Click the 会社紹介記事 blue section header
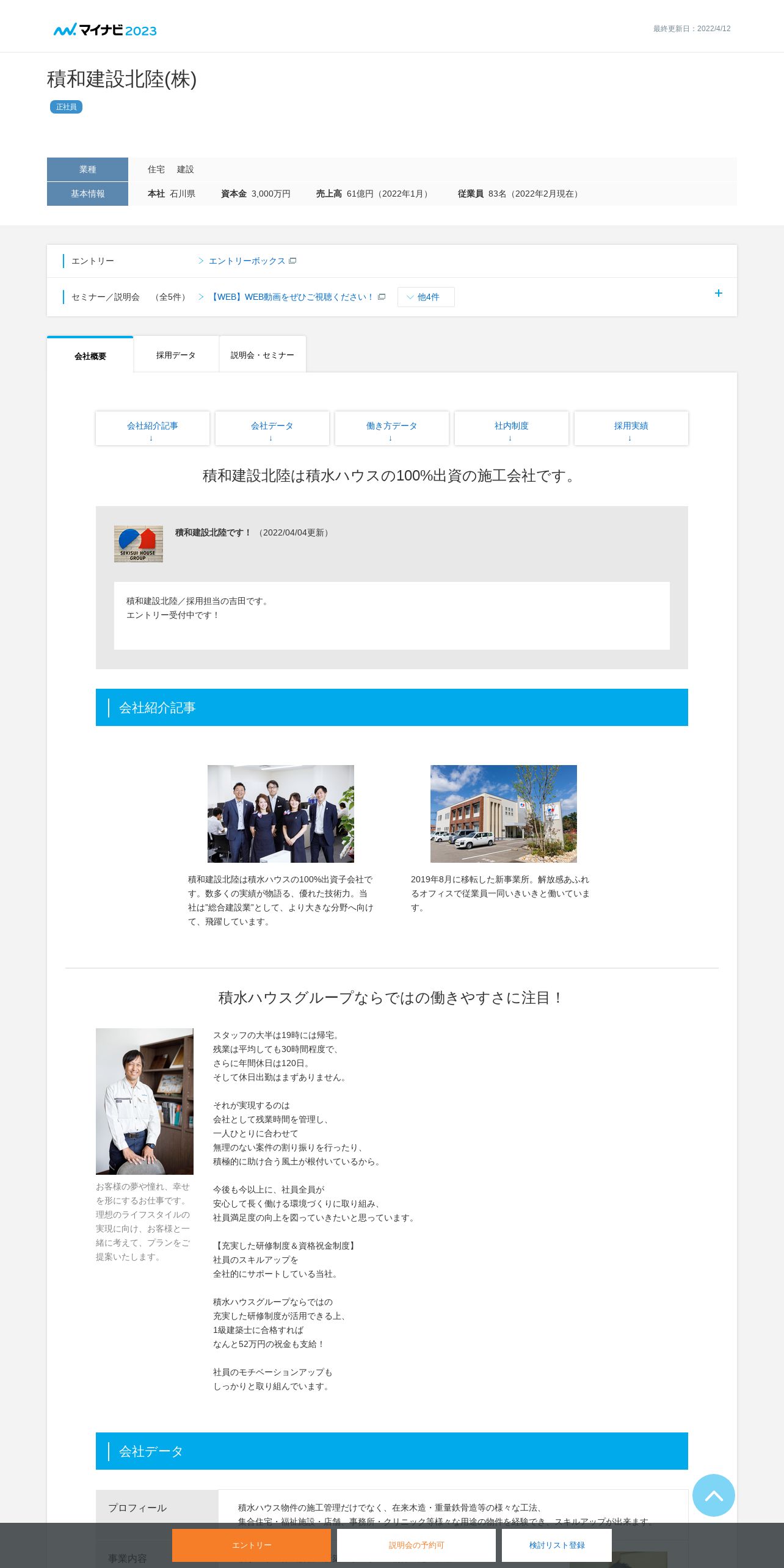This screenshot has height=1568, width=784. (x=392, y=707)
